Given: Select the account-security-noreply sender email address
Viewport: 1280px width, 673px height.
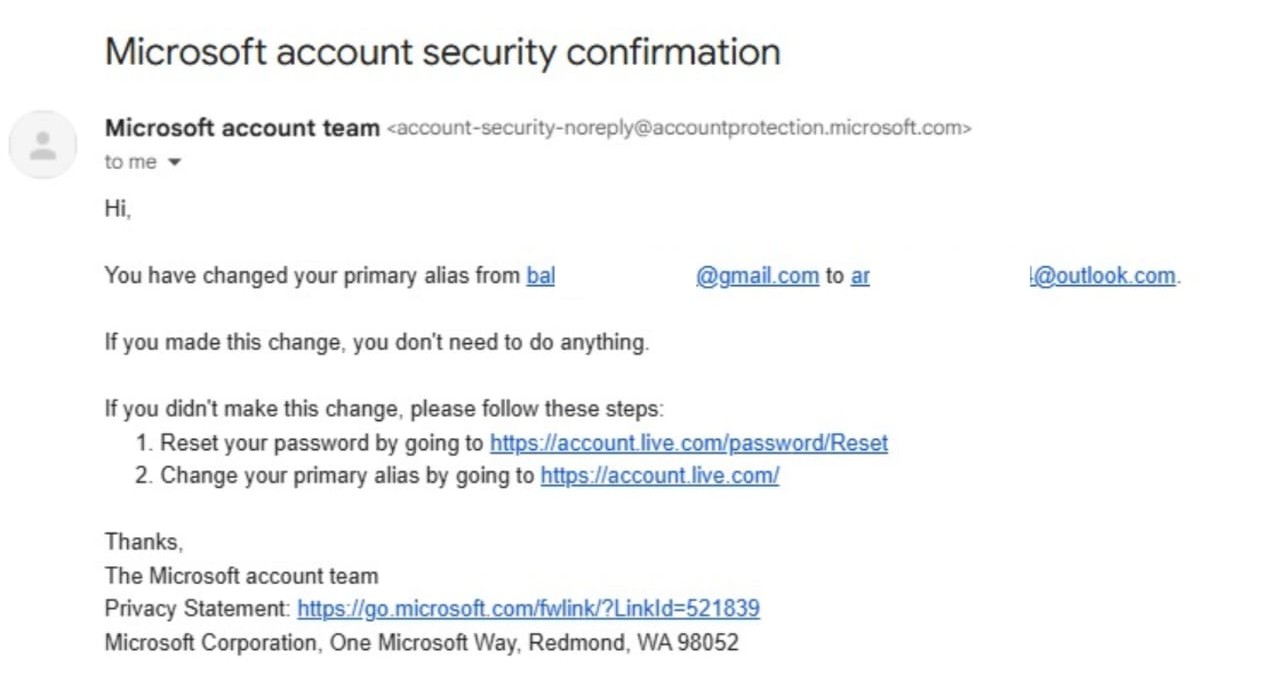Looking at the screenshot, I should pyautogui.click(x=679, y=128).
